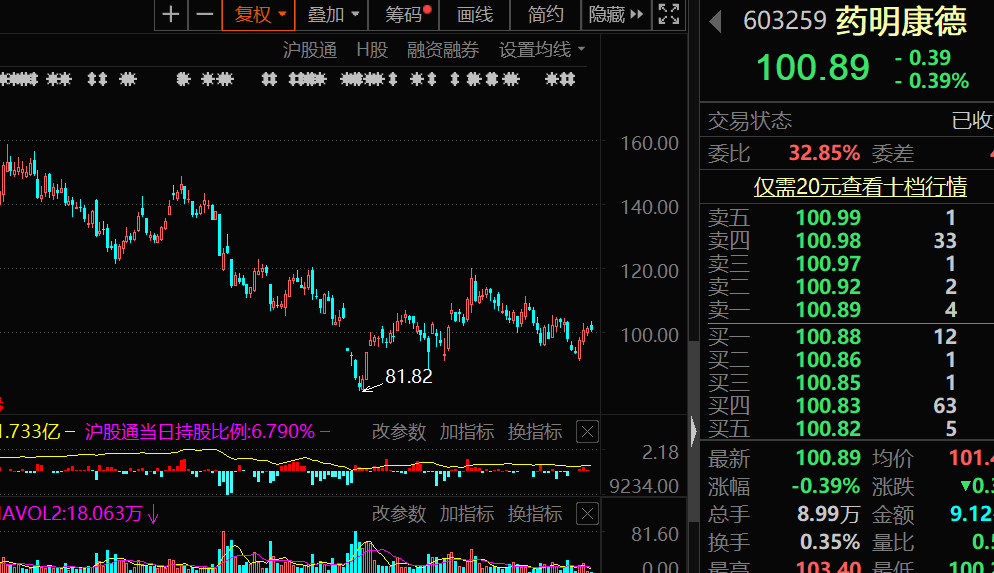The width and height of the screenshot is (994, 573).
Task: Click 换指标 in the 沪股通 sub-panel
Action: click(x=535, y=432)
